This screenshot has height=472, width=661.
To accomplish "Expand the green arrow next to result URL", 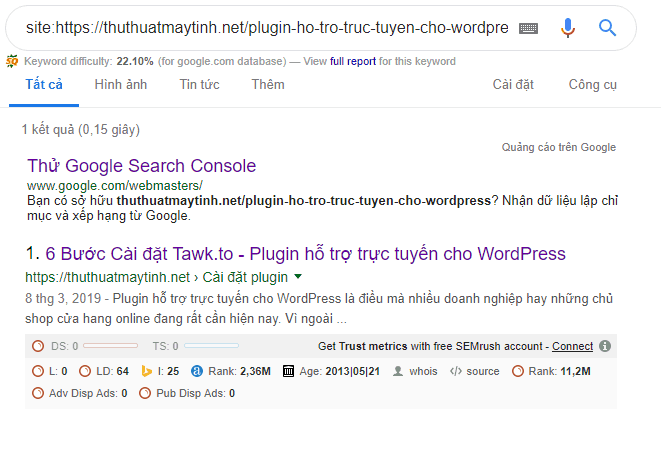I will pyautogui.click(x=298, y=276).
